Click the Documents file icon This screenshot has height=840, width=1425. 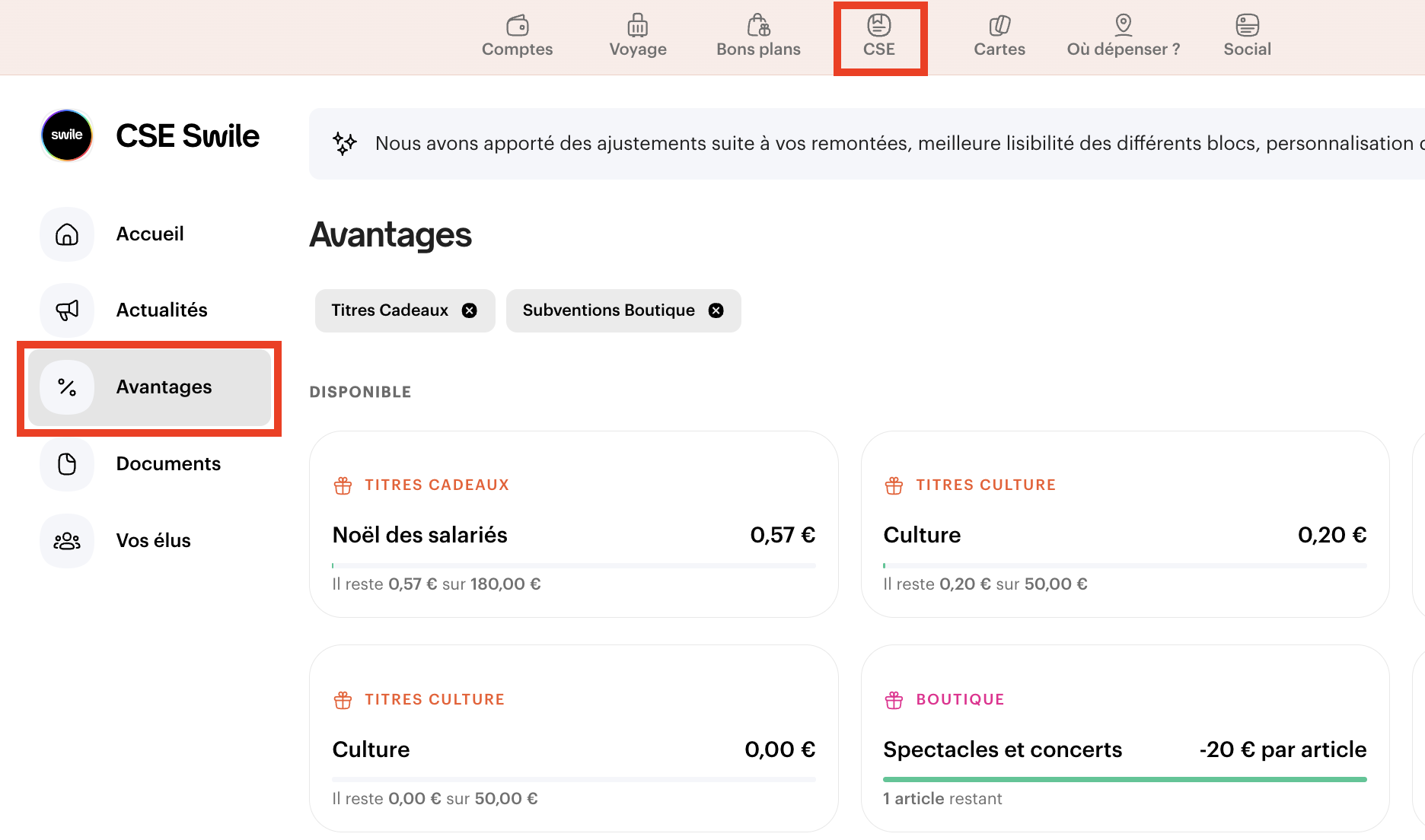pos(67,464)
